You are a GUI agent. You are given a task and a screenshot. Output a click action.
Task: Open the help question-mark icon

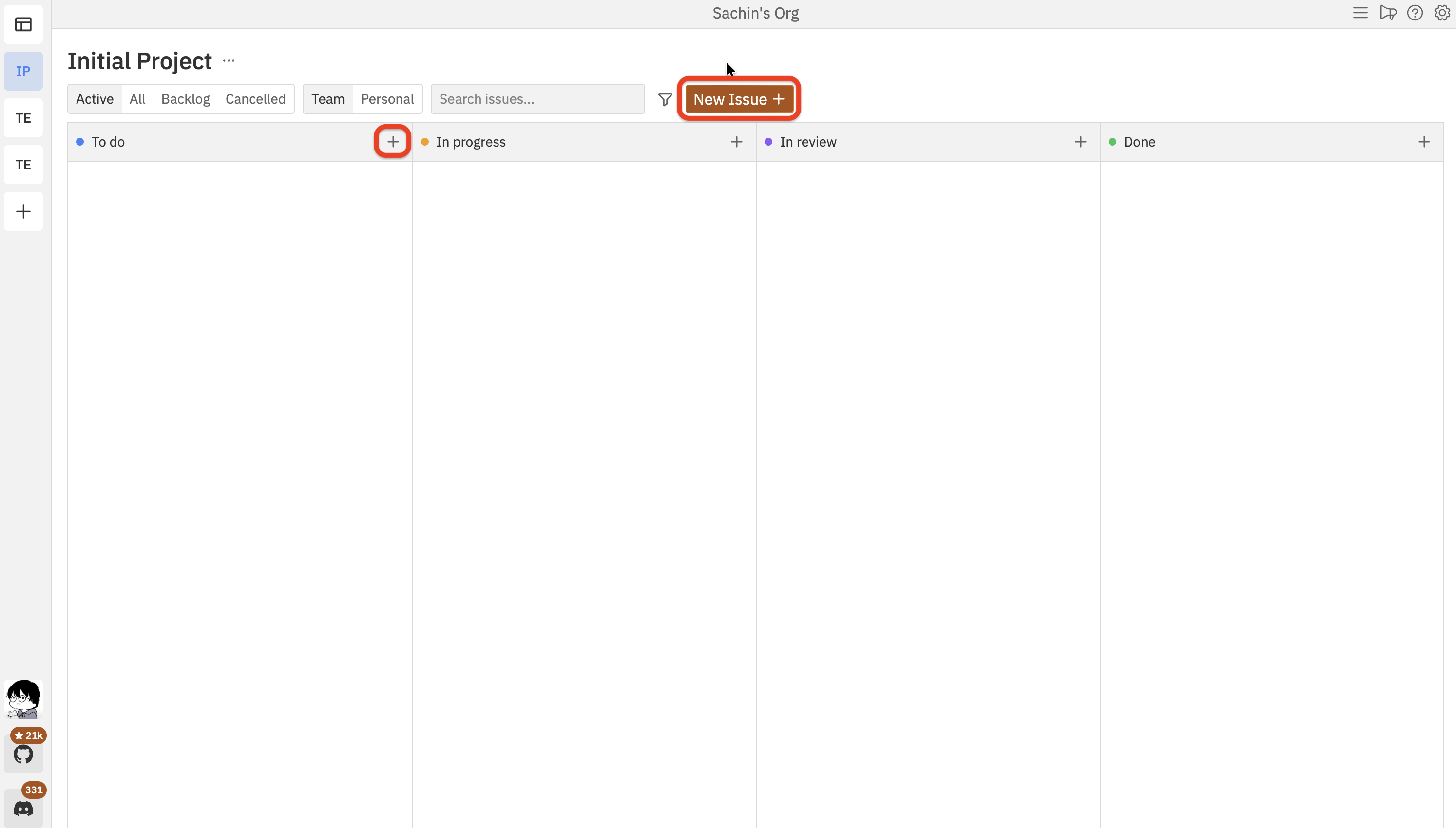pyautogui.click(x=1415, y=13)
